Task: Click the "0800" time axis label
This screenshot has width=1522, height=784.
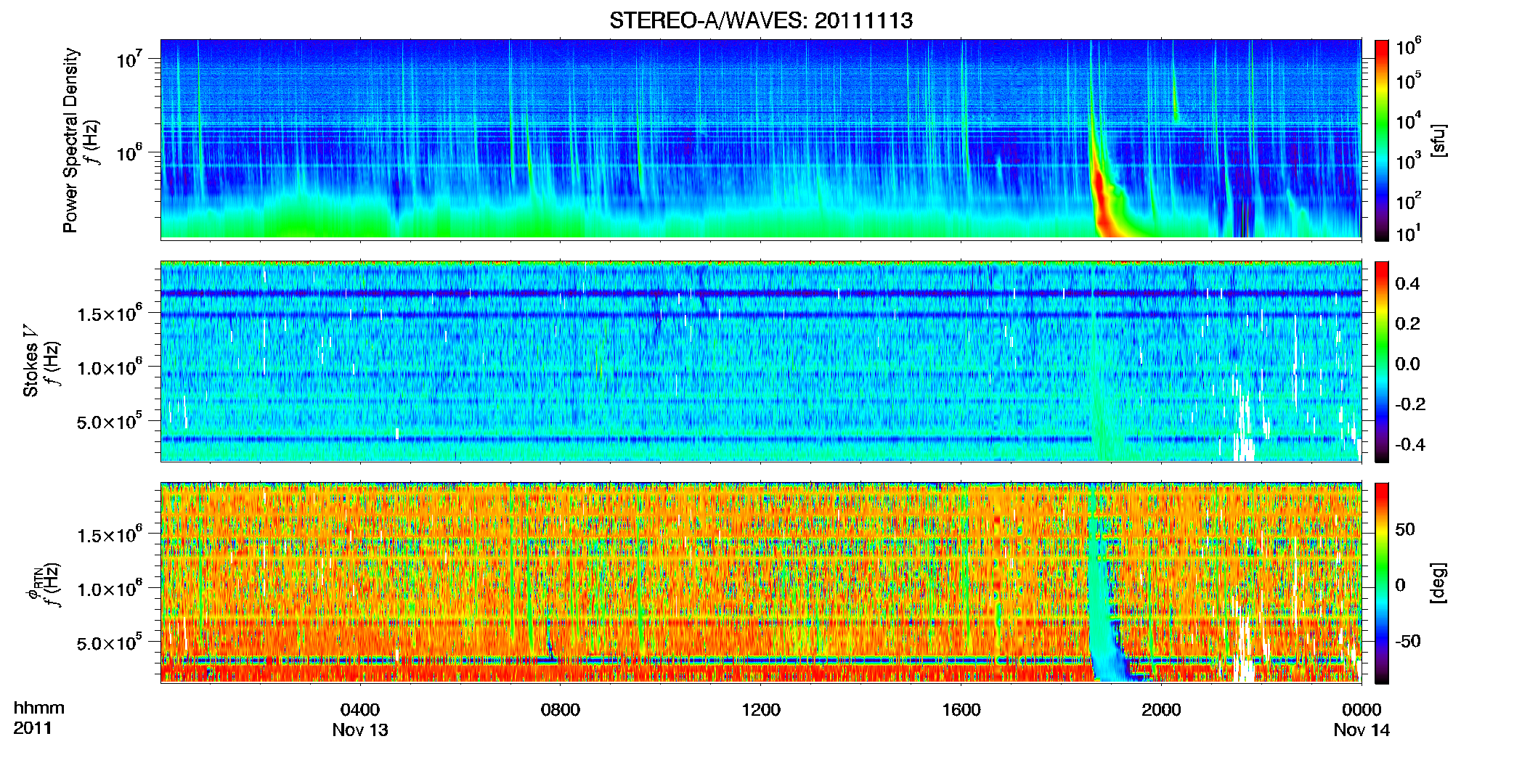Action: pos(561,709)
